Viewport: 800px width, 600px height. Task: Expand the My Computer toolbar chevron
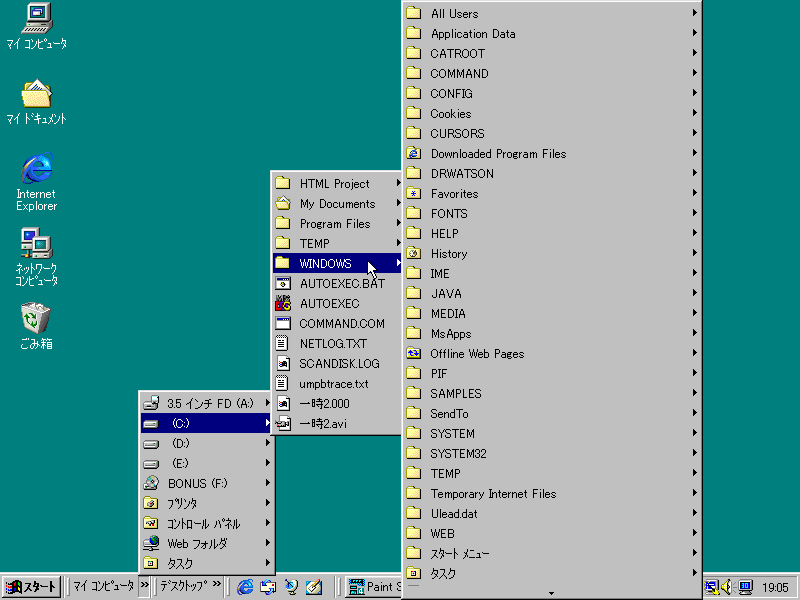[144, 585]
